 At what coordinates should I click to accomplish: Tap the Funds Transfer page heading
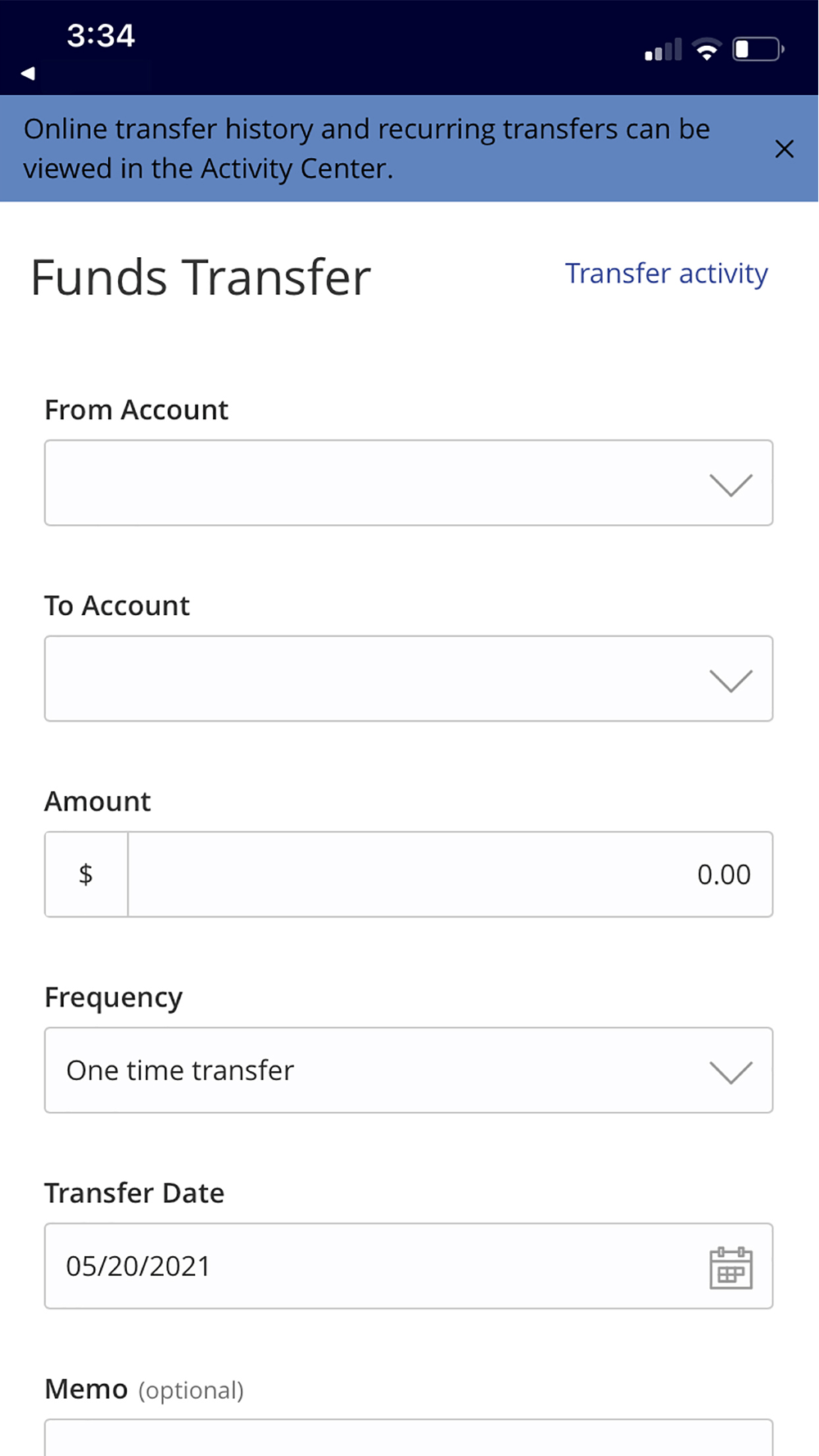201,278
